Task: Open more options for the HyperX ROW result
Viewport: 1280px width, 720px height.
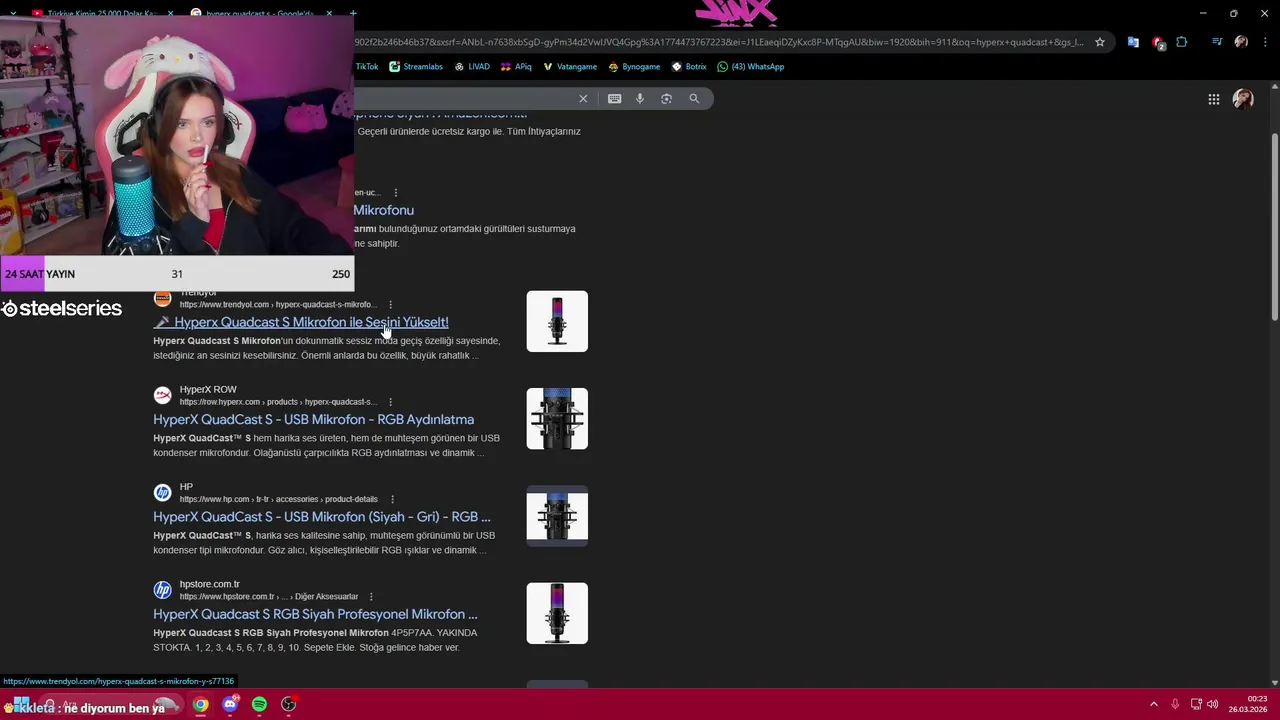Action: coord(390,401)
